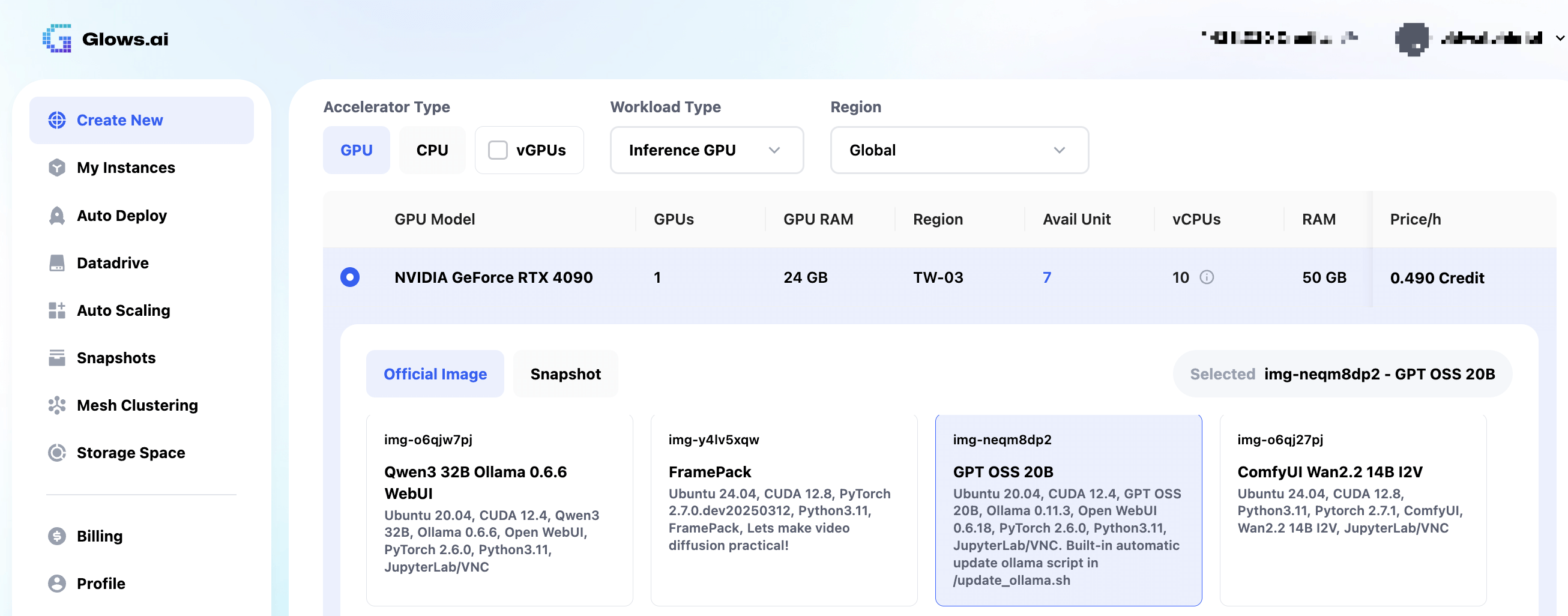This screenshot has height=616, width=1568.
Task: Click the Auto Deploy rocket icon
Action: 57,216
